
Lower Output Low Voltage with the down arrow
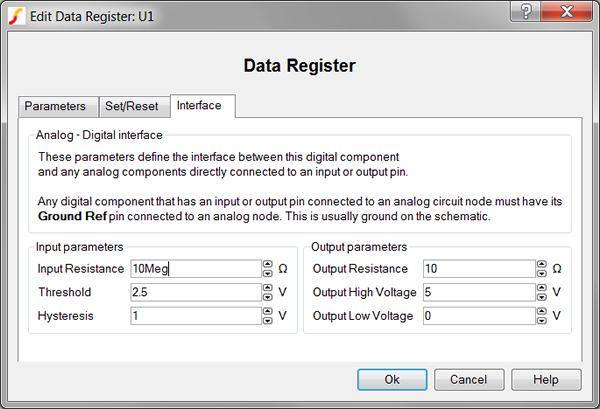(541, 320)
